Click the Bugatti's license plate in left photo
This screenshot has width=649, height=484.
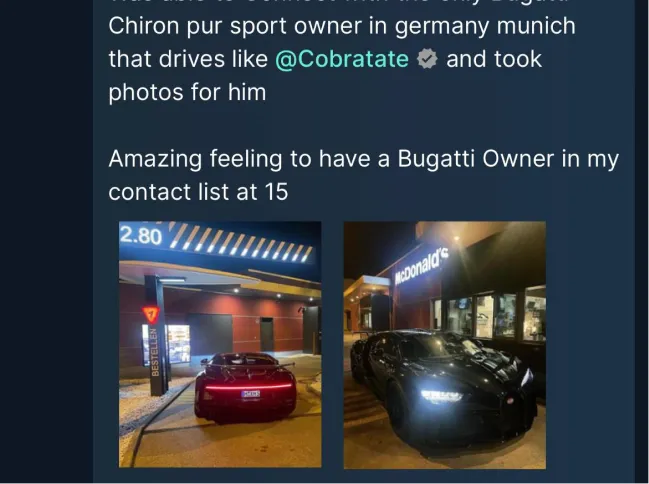(x=250, y=393)
